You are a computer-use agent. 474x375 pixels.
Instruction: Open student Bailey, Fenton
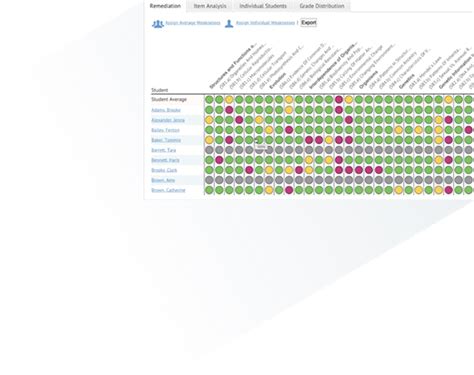[x=165, y=130]
